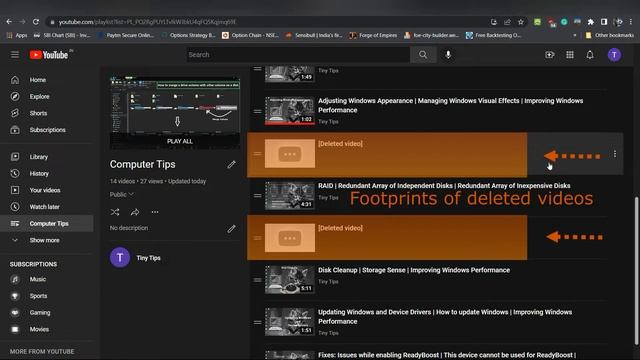Click the Updating Windows video thumbnail
The image size is (640, 360).
pos(289,322)
